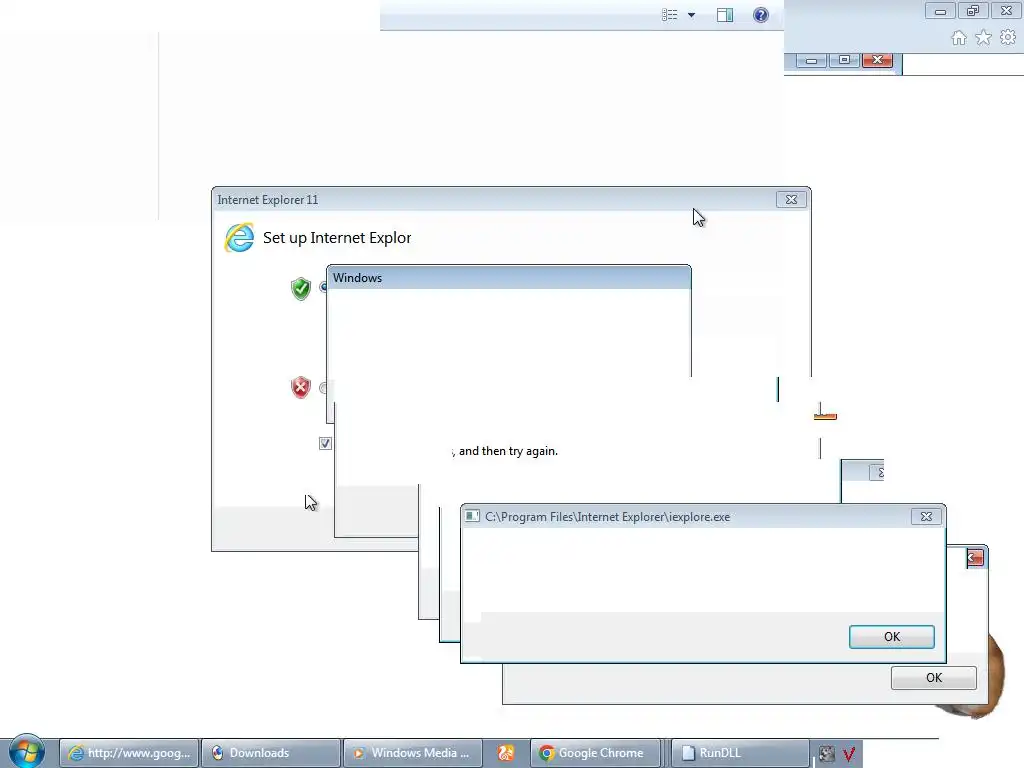Screen dimensions: 1024x768
Task: Open the Tools gear icon
Action: click(1008, 37)
